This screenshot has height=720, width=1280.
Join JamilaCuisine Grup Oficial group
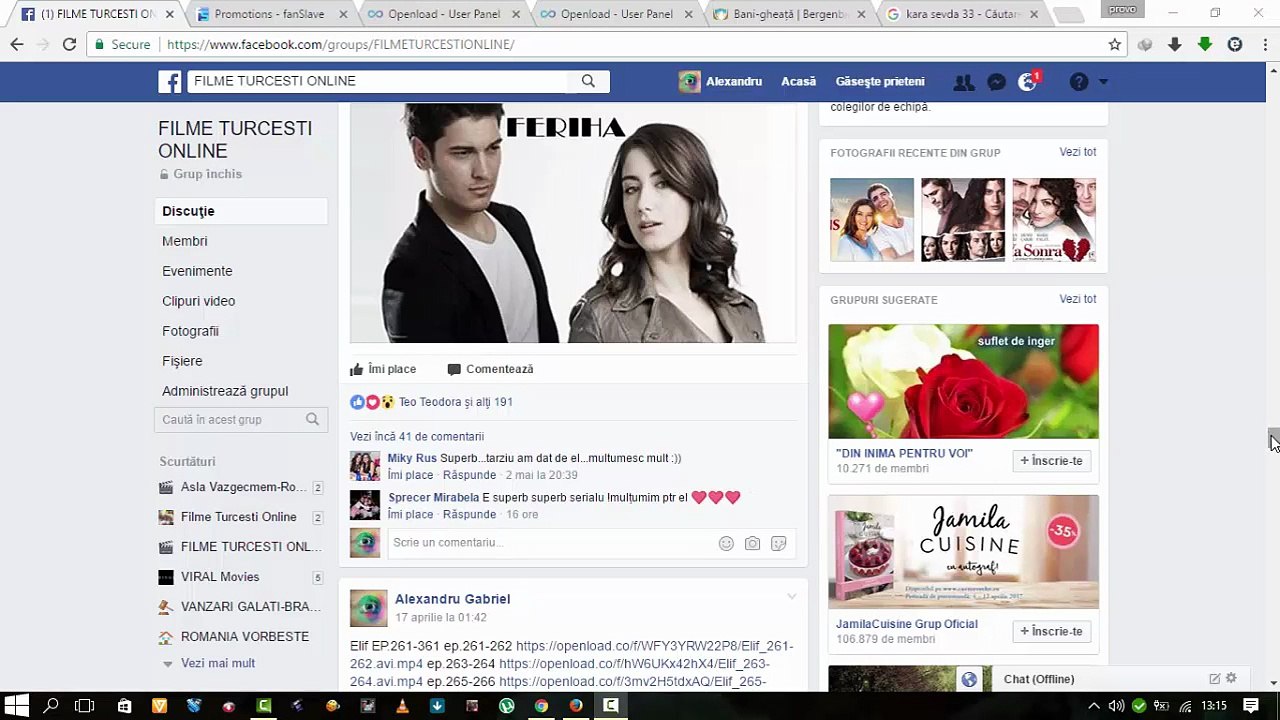pos(1051,631)
